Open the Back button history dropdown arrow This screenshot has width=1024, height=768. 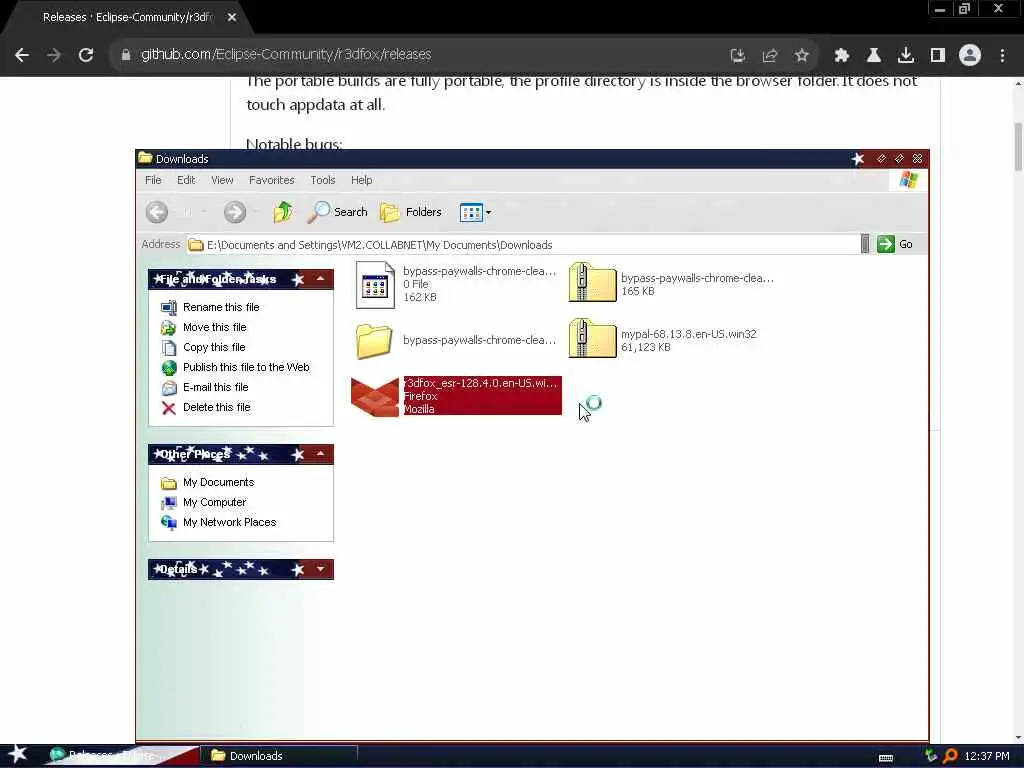click(x=204, y=212)
